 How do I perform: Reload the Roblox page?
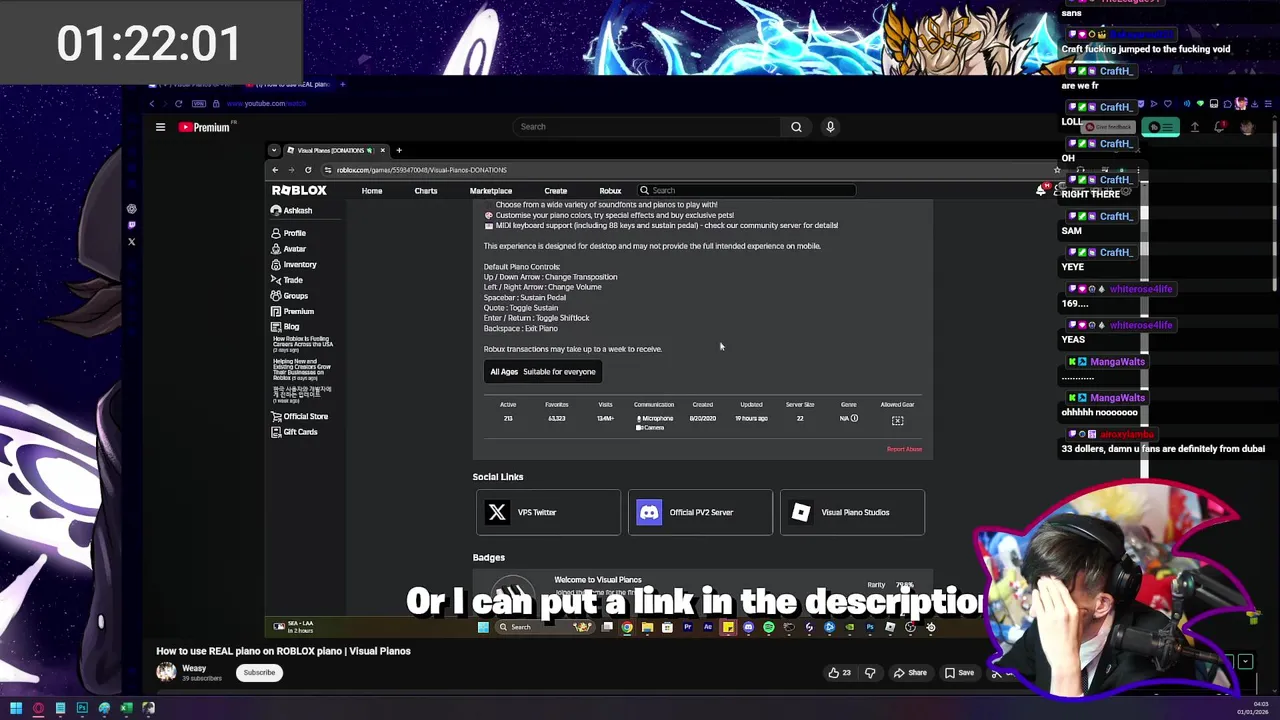point(308,170)
